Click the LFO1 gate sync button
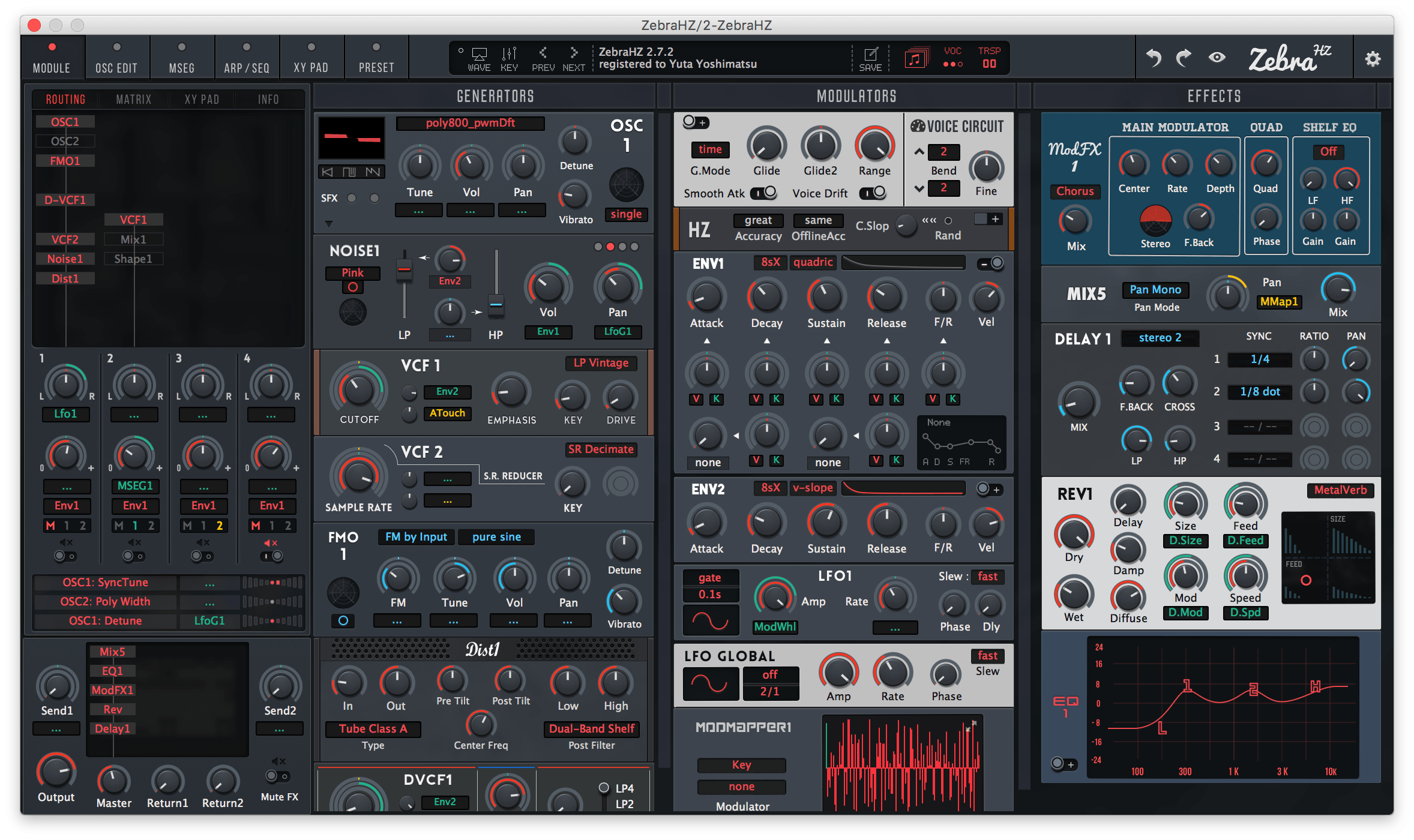This screenshot has height=840, width=1414. (x=710, y=578)
